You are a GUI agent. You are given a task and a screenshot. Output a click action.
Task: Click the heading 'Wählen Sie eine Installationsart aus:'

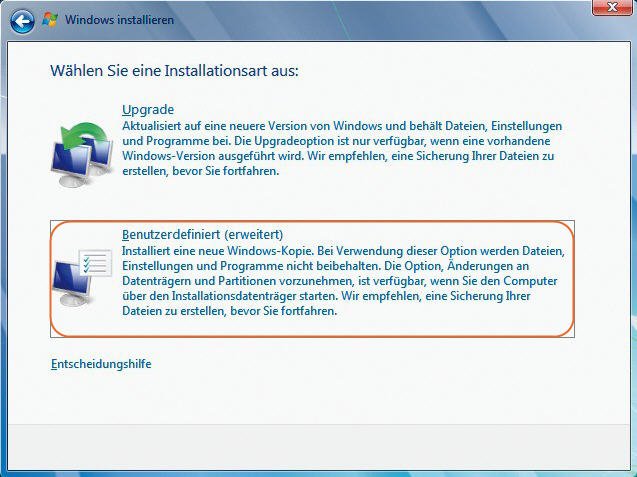pyautogui.click(x=174, y=71)
